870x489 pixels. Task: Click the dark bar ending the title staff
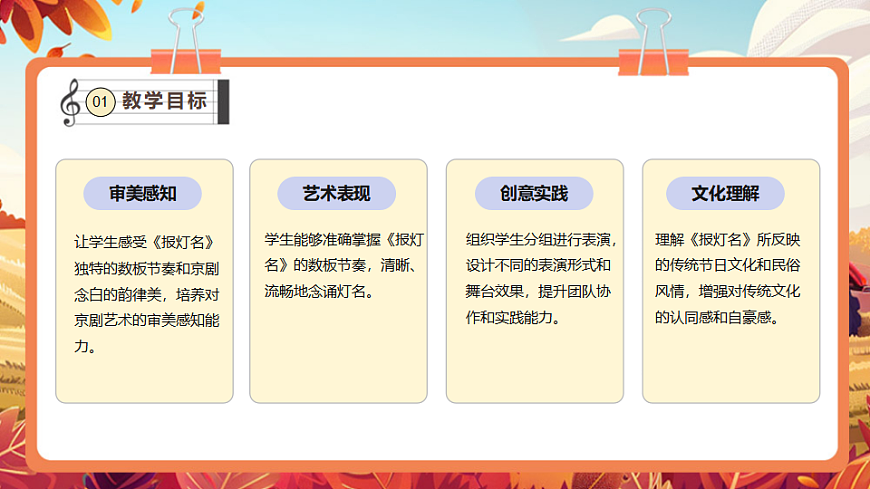tap(223, 102)
